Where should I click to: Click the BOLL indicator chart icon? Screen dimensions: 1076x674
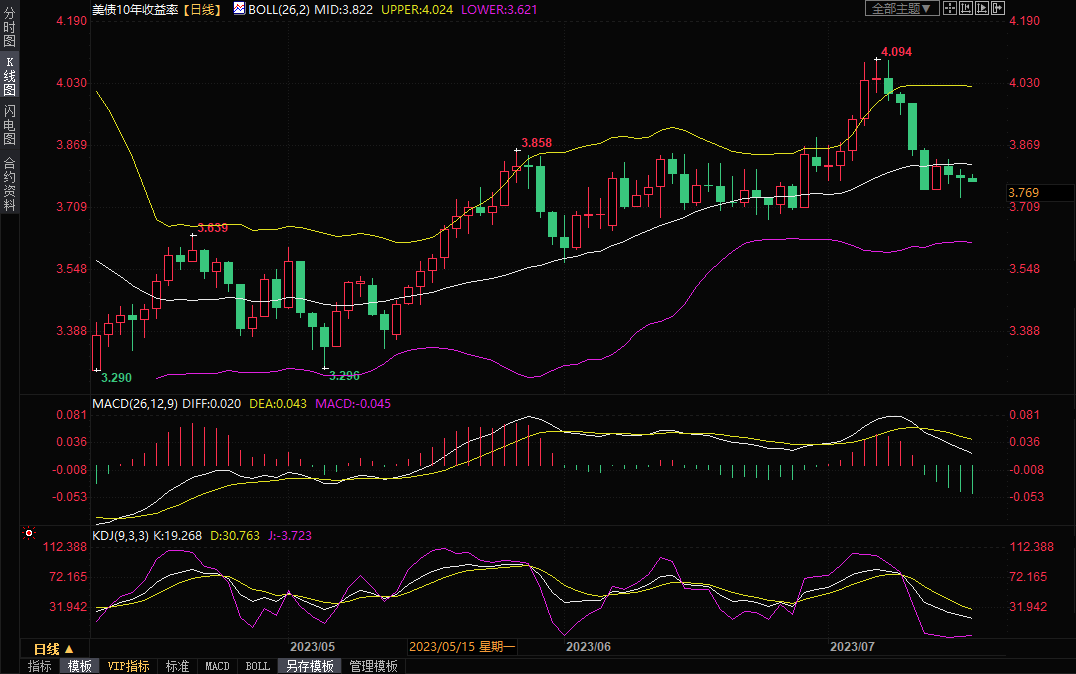pyautogui.click(x=239, y=8)
